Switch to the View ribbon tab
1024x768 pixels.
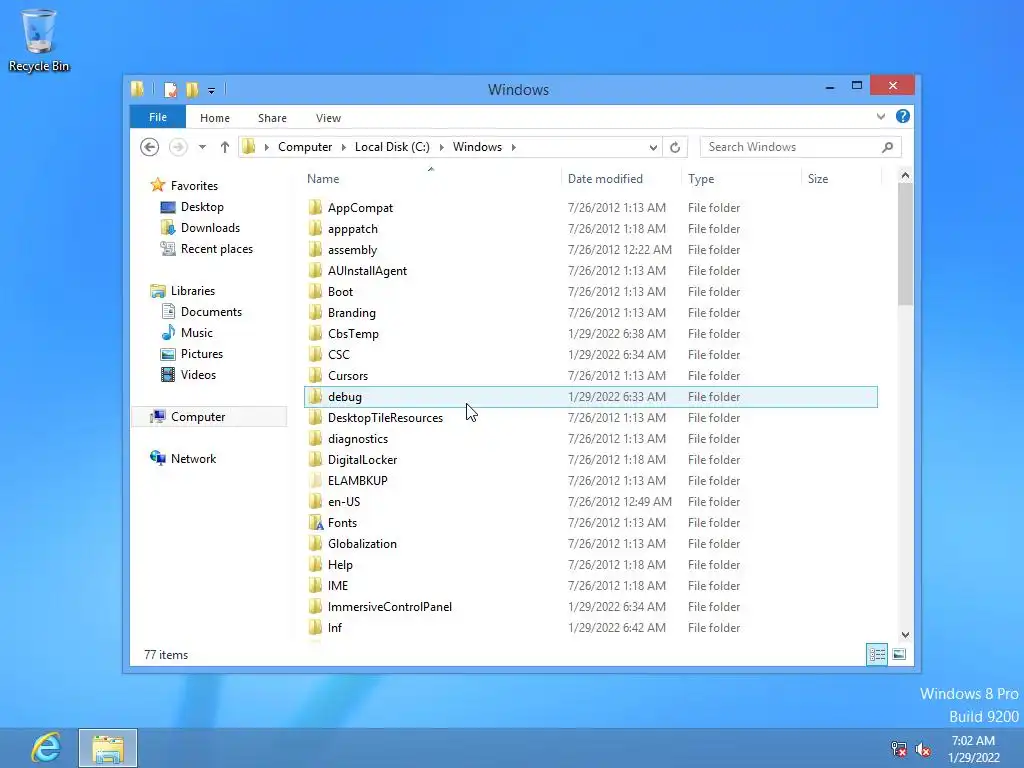tap(328, 118)
